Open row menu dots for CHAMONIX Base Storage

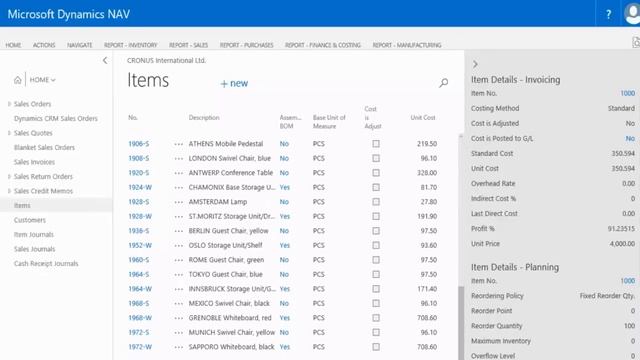click(x=178, y=187)
